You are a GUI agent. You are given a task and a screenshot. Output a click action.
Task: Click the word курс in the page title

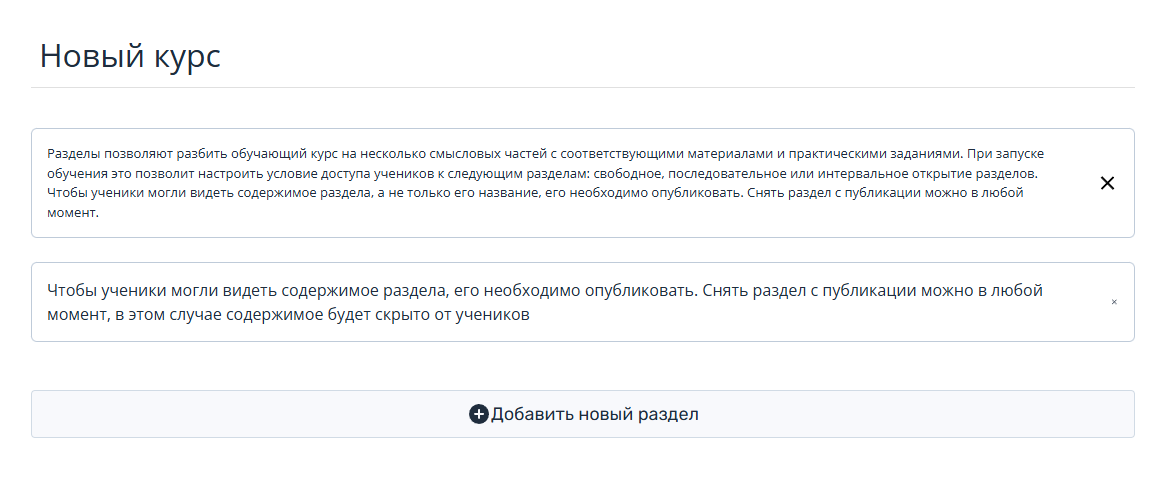pyautogui.click(x=188, y=56)
